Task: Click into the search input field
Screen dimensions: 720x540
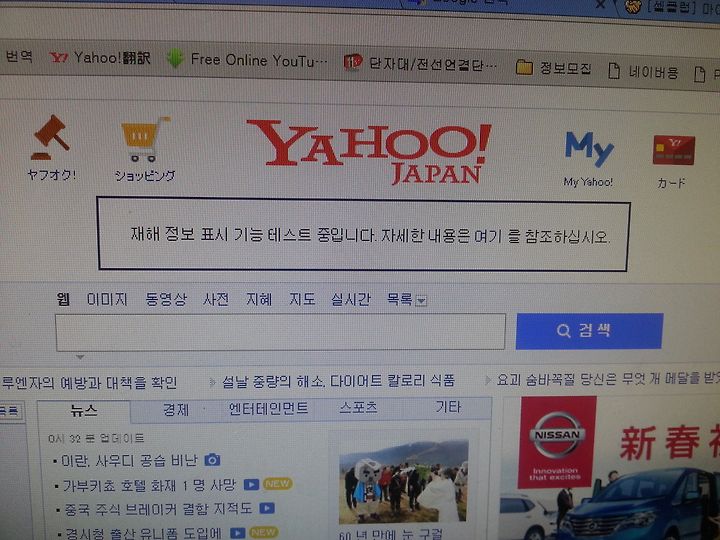Action: 281,332
